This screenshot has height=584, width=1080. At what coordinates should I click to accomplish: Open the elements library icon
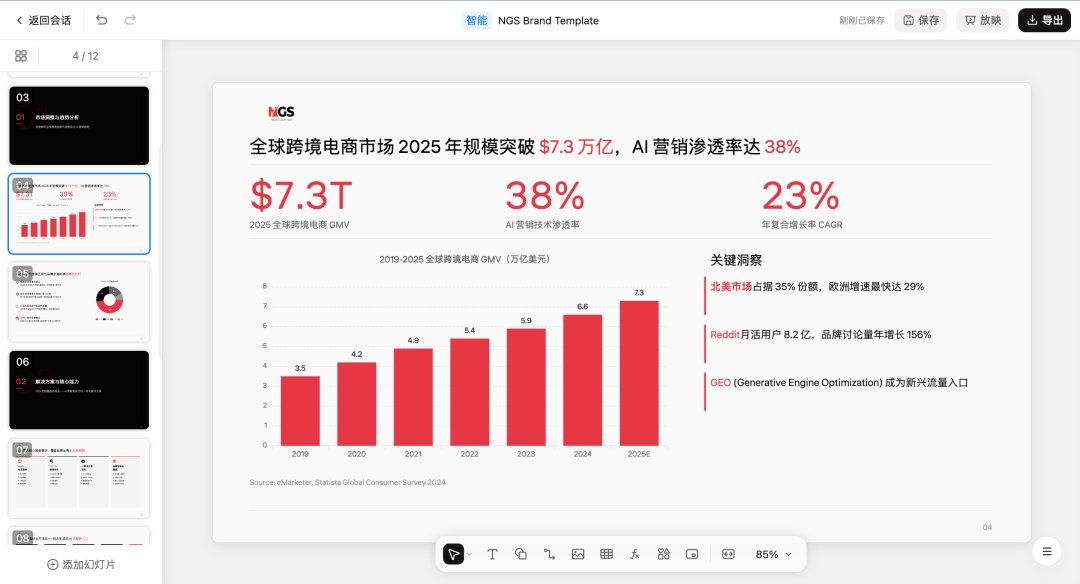click(663, 554)
